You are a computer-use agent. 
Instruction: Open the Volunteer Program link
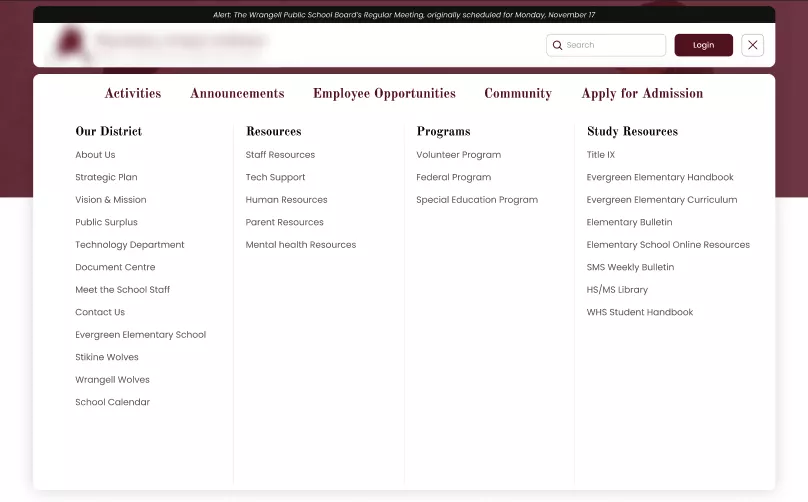tap(458, 155)
